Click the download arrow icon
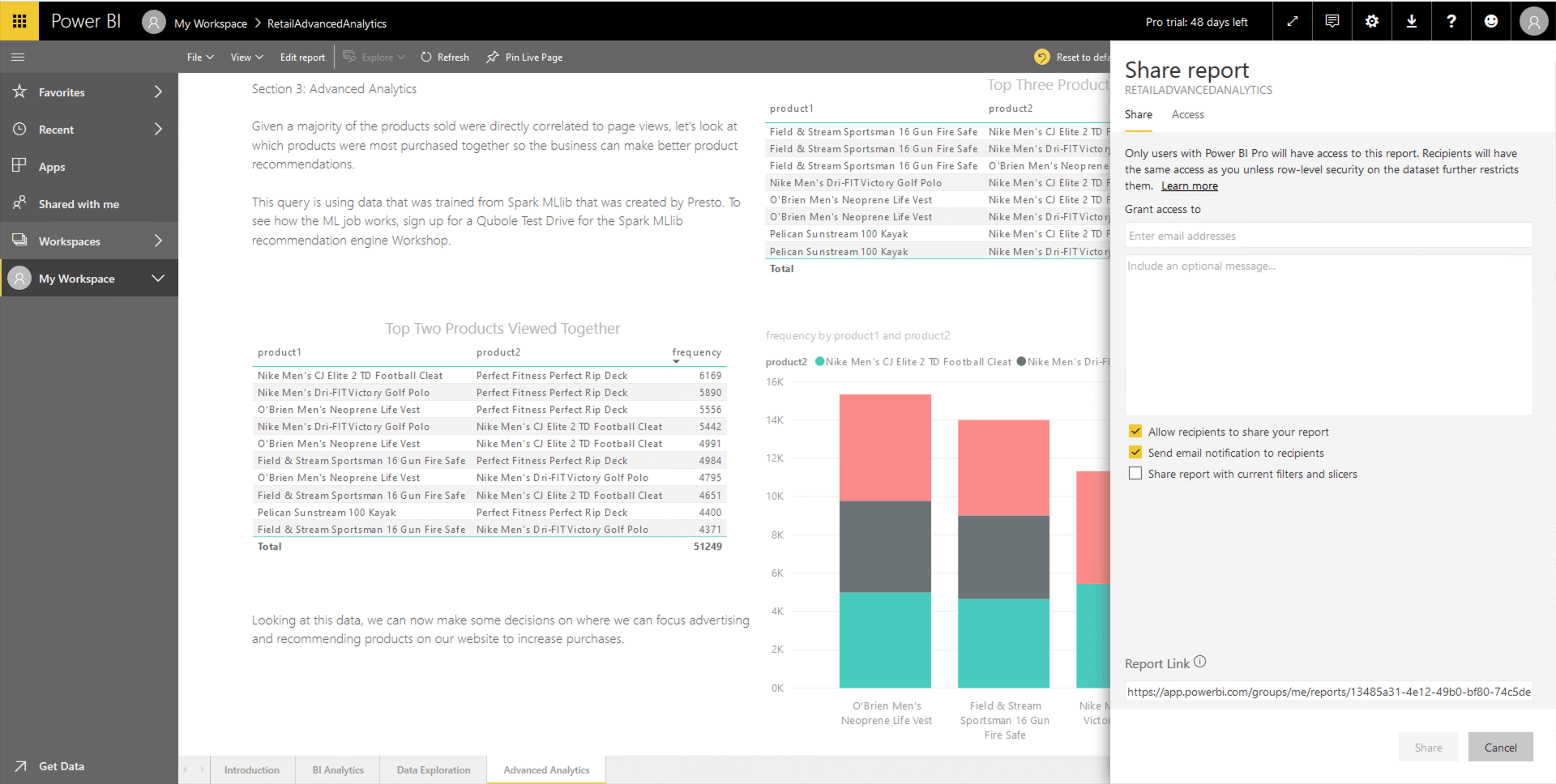 1412,22
